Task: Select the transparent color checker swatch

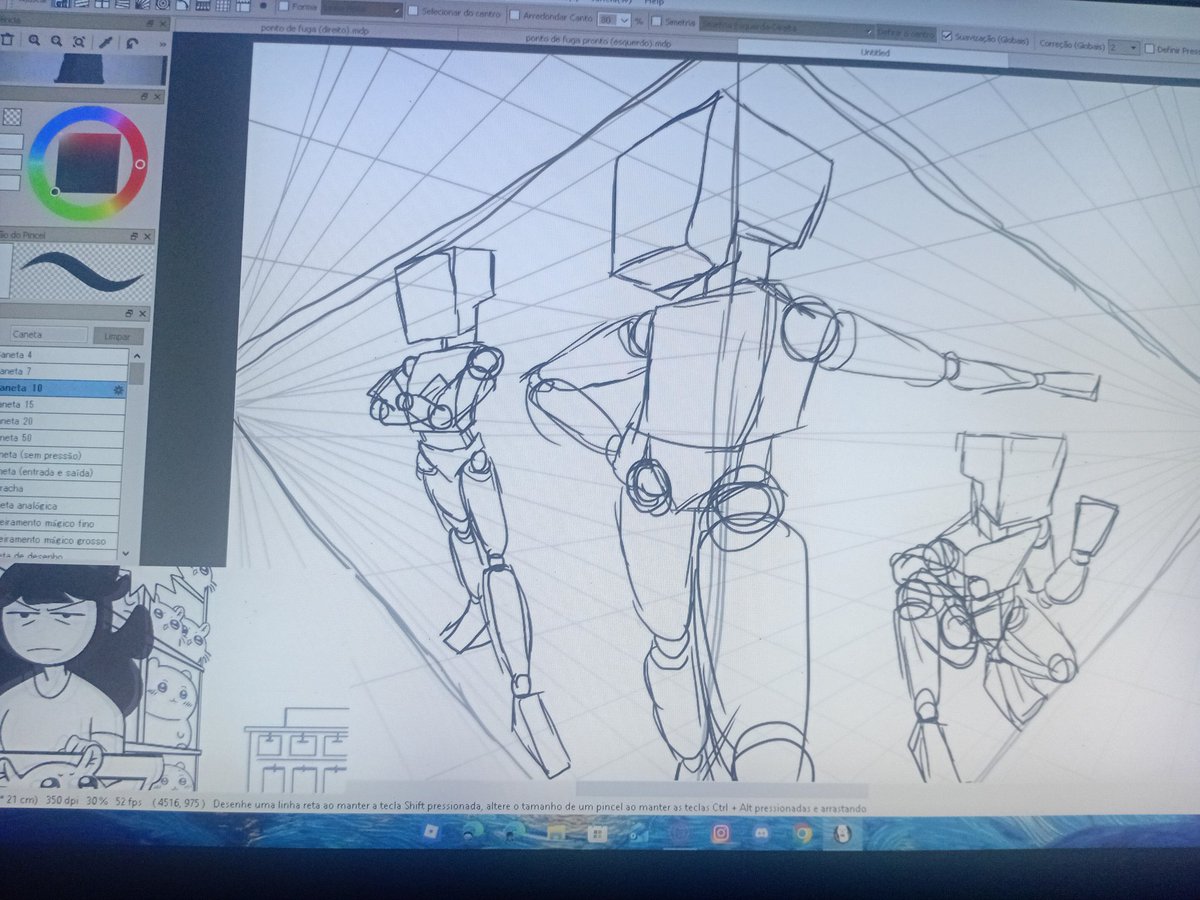Action: click(x=11, y=117)
